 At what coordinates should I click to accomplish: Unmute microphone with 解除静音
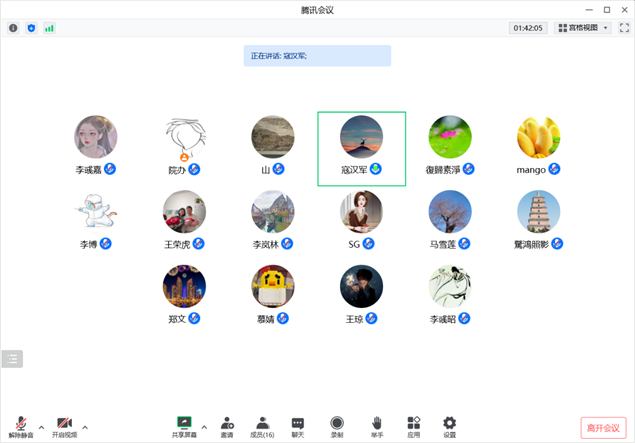[20, 425]
